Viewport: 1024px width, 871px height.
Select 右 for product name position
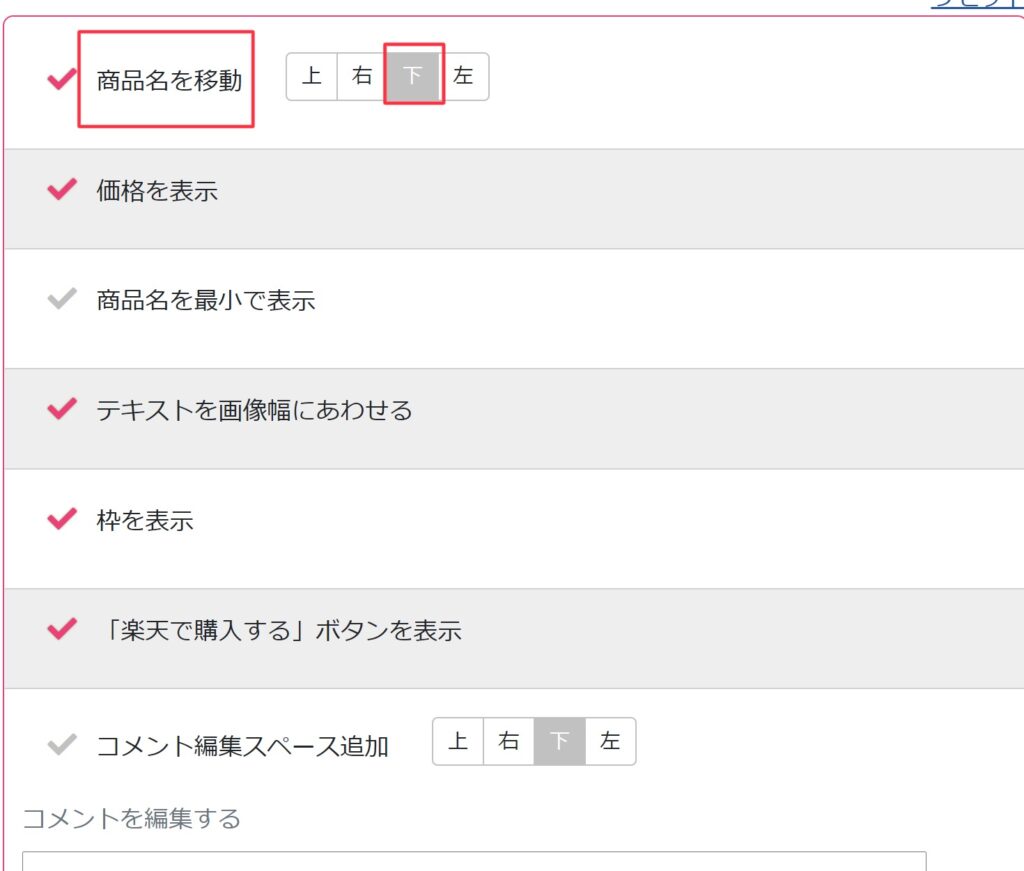362,76
